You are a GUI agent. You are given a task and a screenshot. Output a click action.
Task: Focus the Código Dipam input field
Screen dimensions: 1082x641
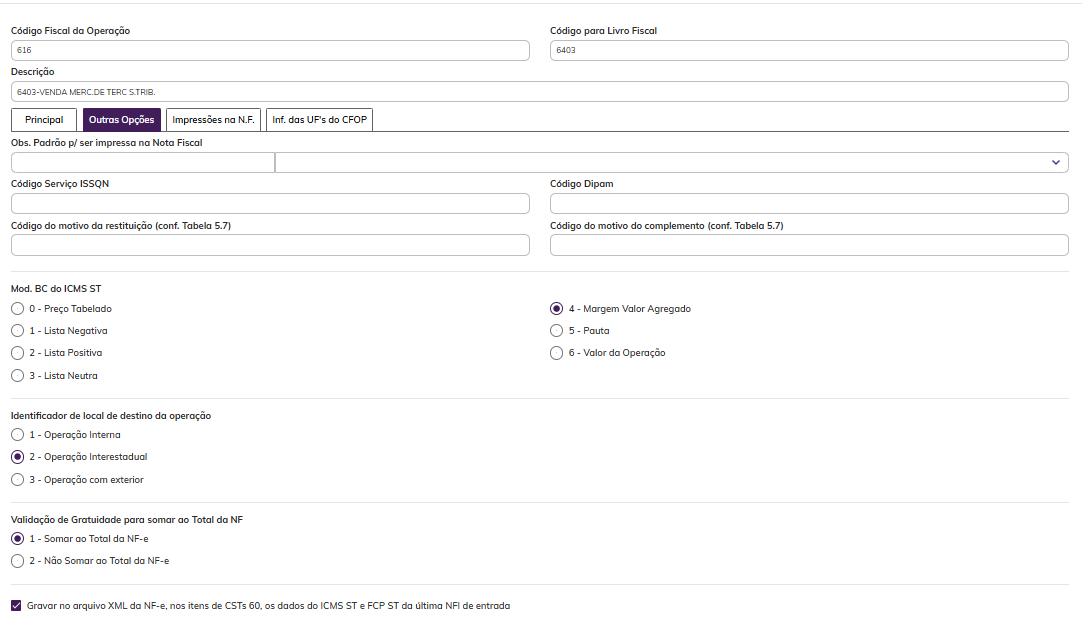click(x=809, y=204)
